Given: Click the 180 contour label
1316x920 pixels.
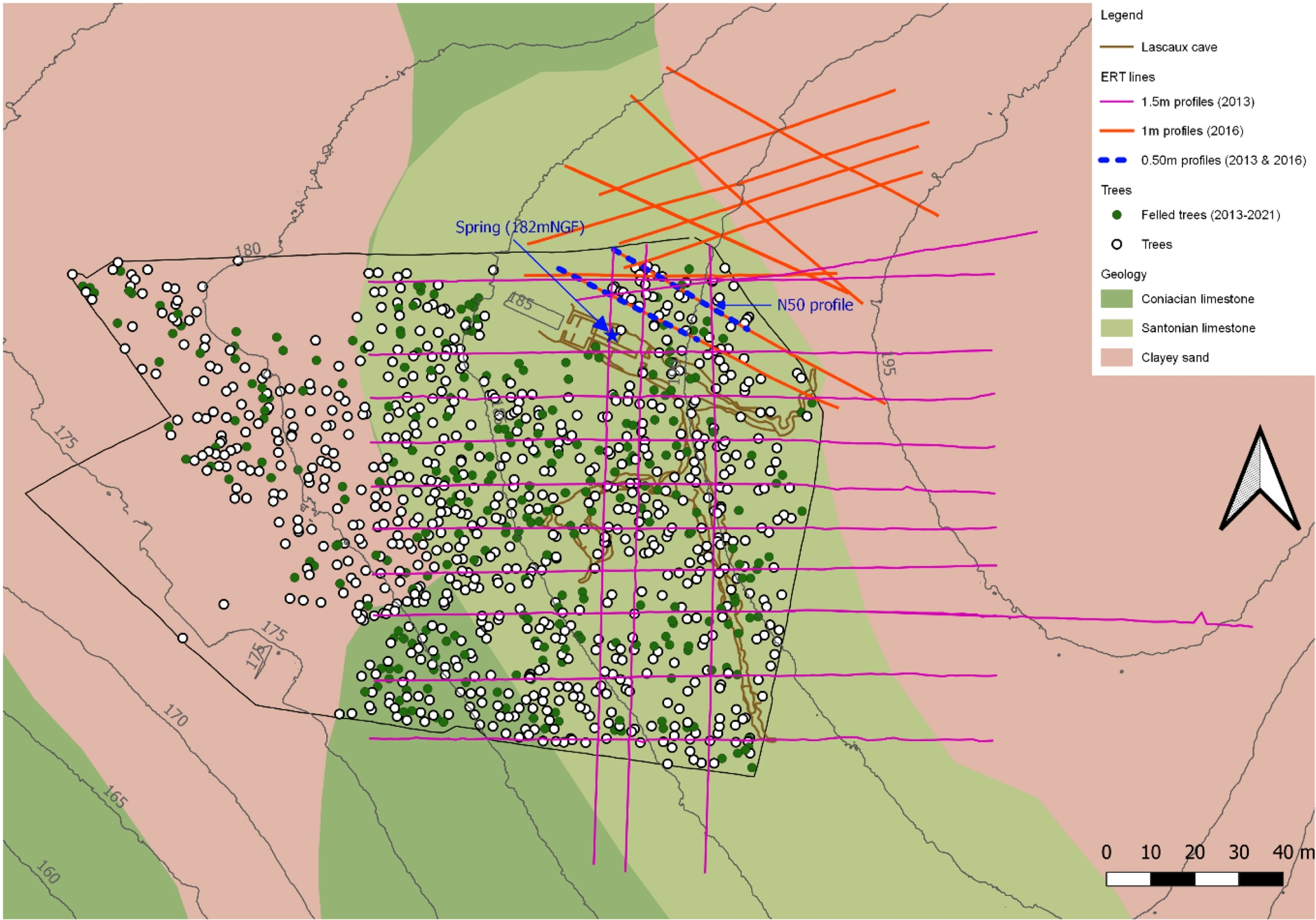Looking at the screenshot, I should pyautogui.click(x=247, y=250).
